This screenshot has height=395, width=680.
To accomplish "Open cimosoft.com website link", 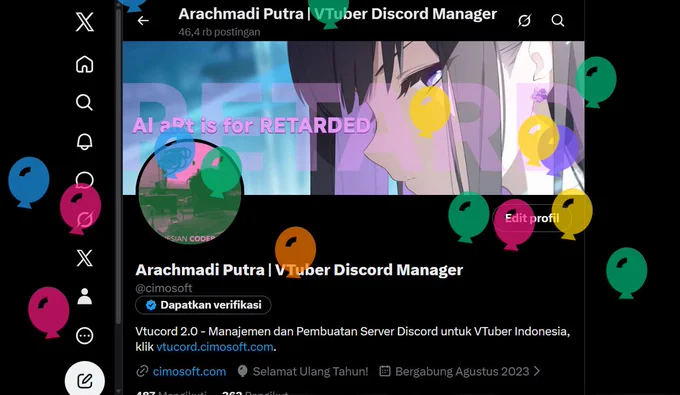I will point(190,371).
